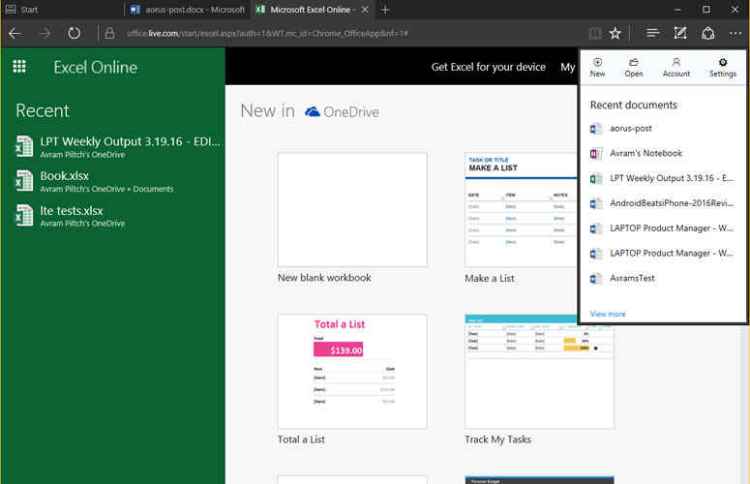This screenshot has width=750, height=484.
Task: Add page to favorites star
Action: 615,33
